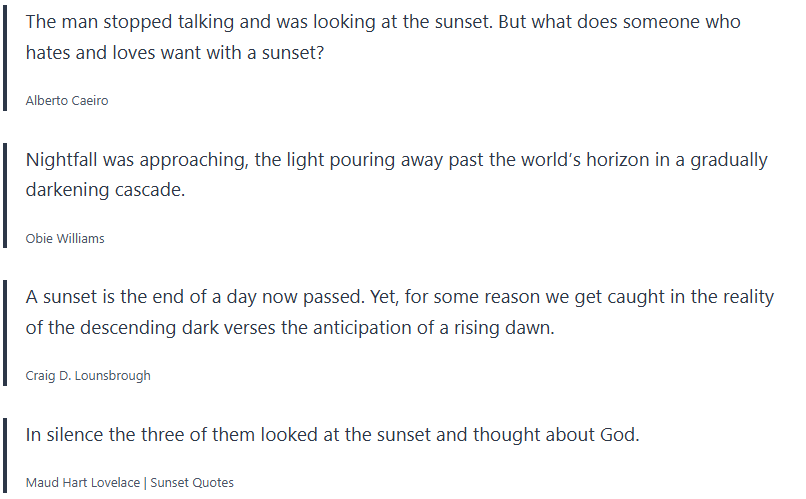This screenshot has width=806, height=499.
Task: Click the author name Alberto Caeiro
Action: pos(67,101)
